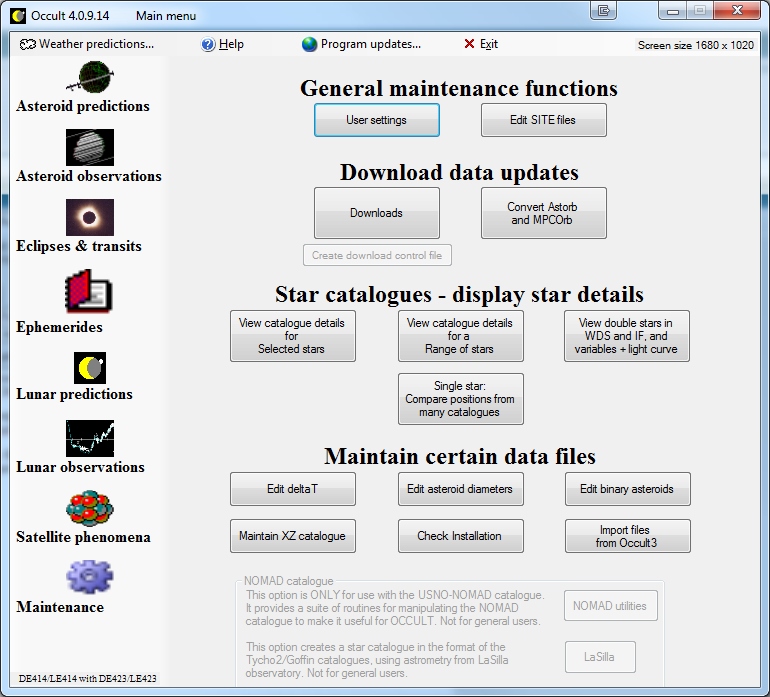Open the Downloads button
Viewport: 770px width, 697px height.
pos(377,213)
